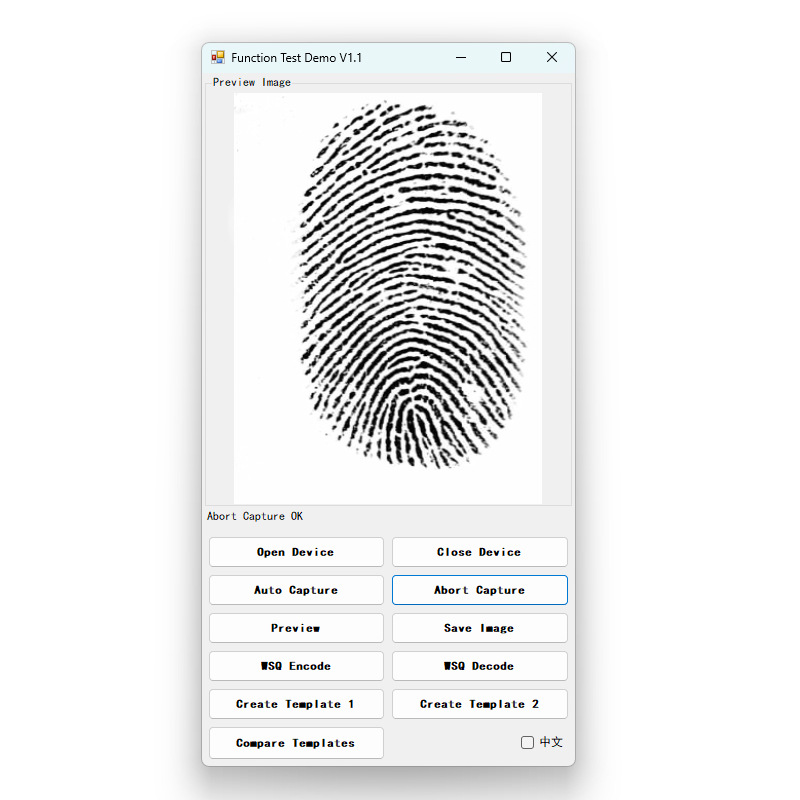Viewport: 800px width, 800px height.
Task: Close the Function Test Demo window
Action: [x=552, y=57]
